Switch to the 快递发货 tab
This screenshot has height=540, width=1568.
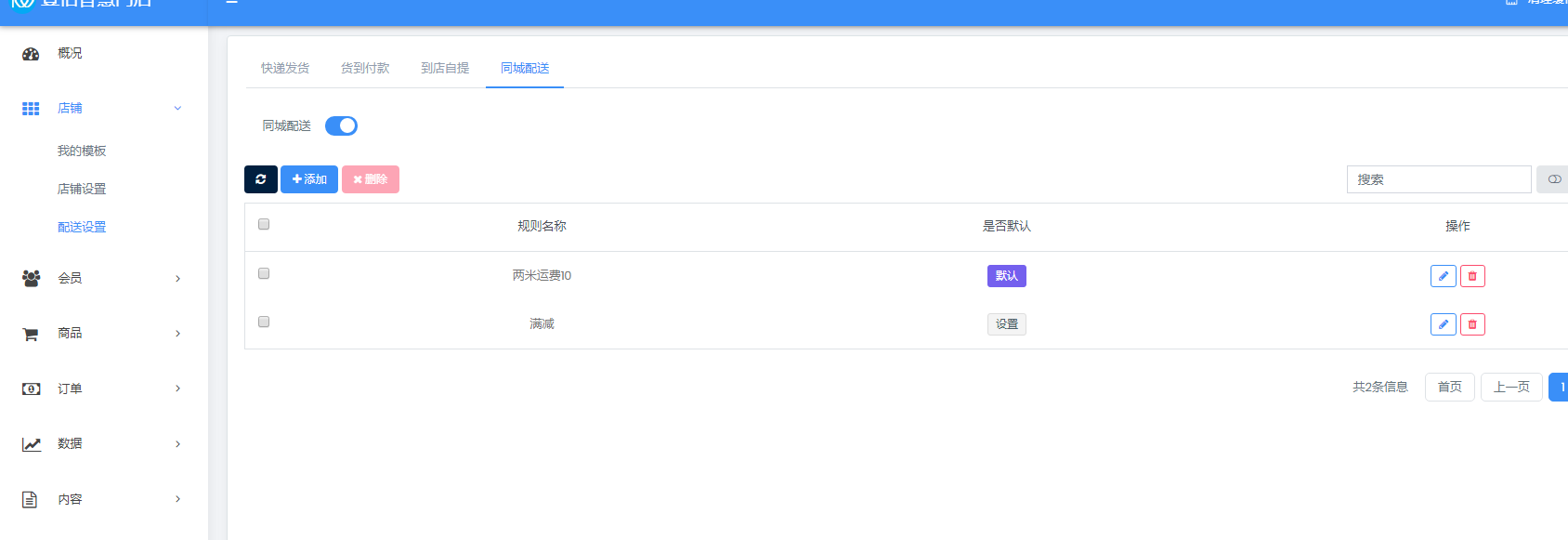(x=285, y=69)
